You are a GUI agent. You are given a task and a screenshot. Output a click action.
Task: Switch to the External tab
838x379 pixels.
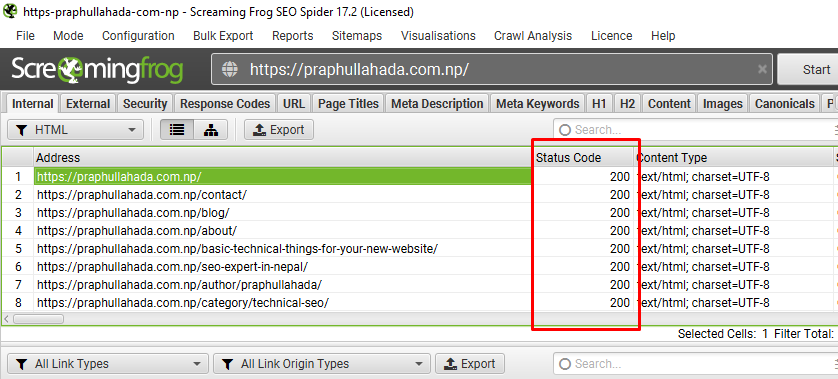pos(88,104)
